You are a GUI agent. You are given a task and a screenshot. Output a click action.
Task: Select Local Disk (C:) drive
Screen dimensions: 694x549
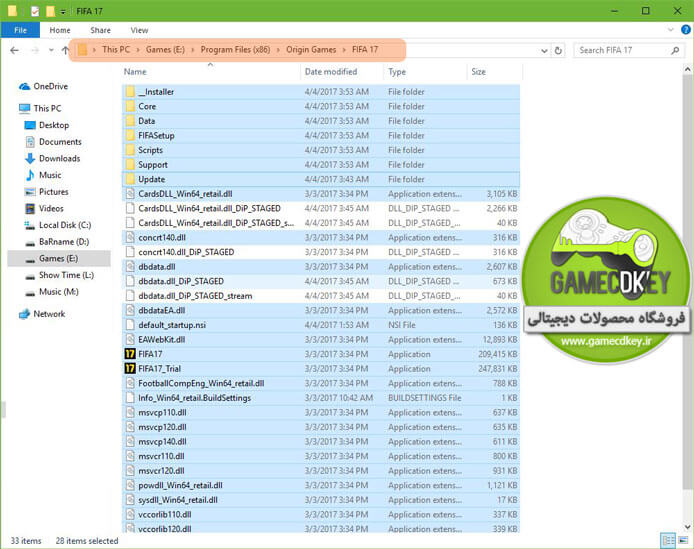point(58,225)
